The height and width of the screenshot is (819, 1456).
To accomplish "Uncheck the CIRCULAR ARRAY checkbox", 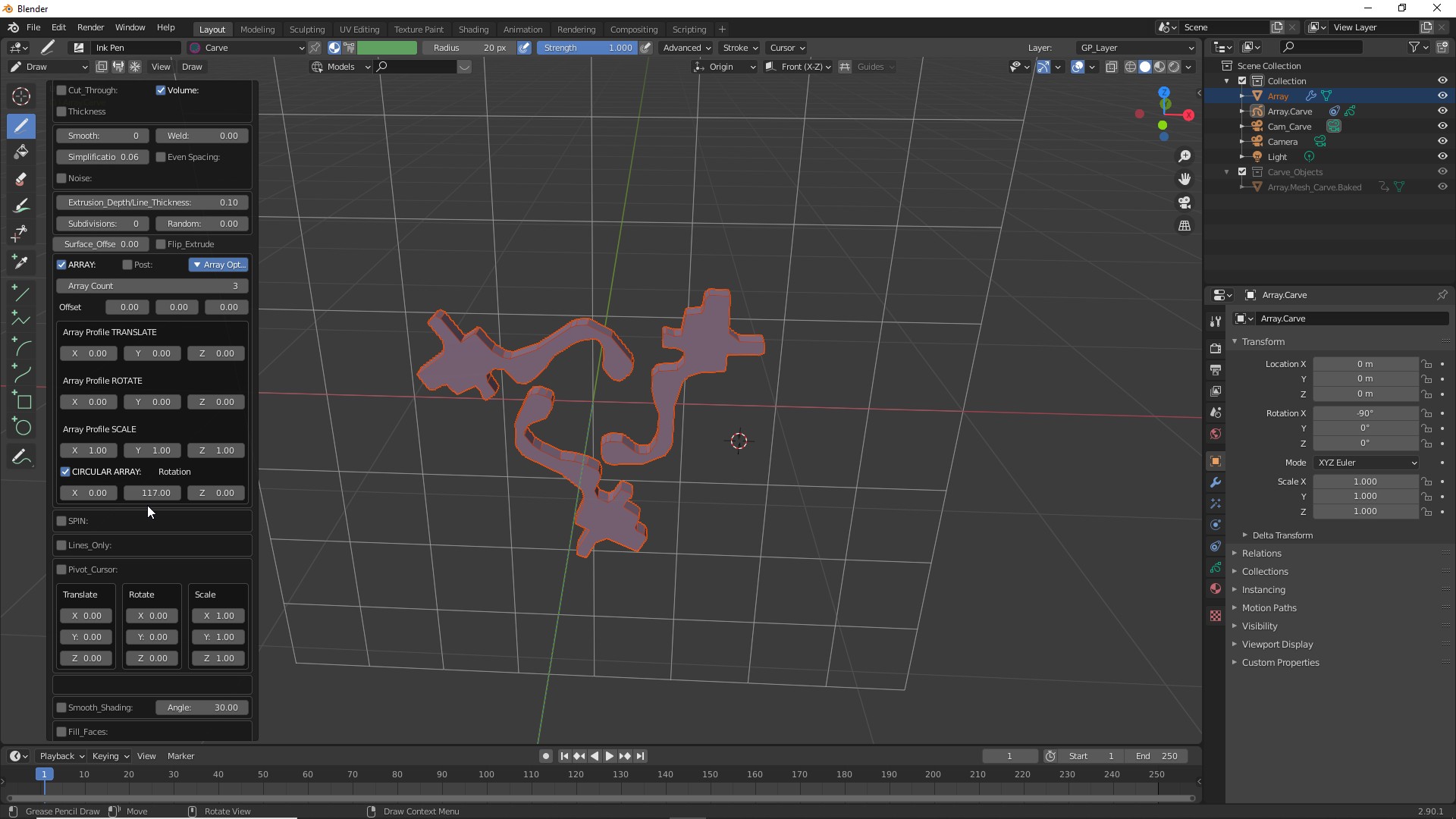I will click(x=65, y=472).
